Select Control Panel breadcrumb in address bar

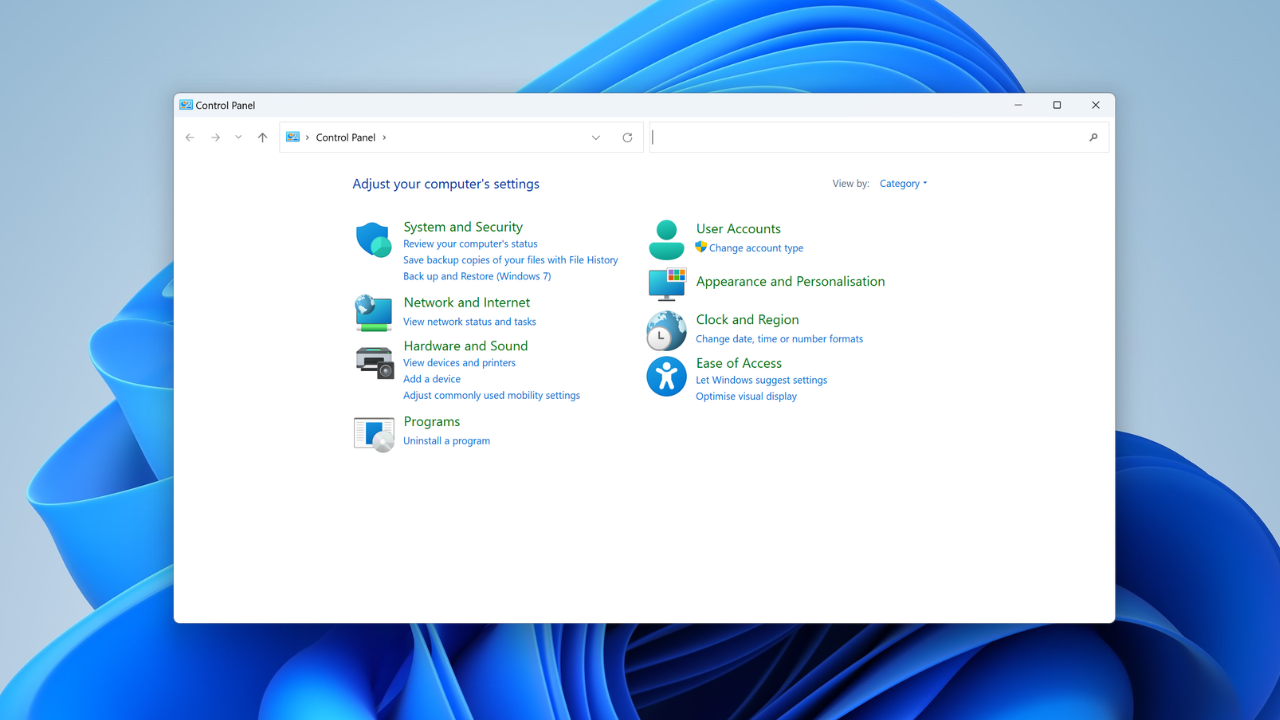coord(346,138)
